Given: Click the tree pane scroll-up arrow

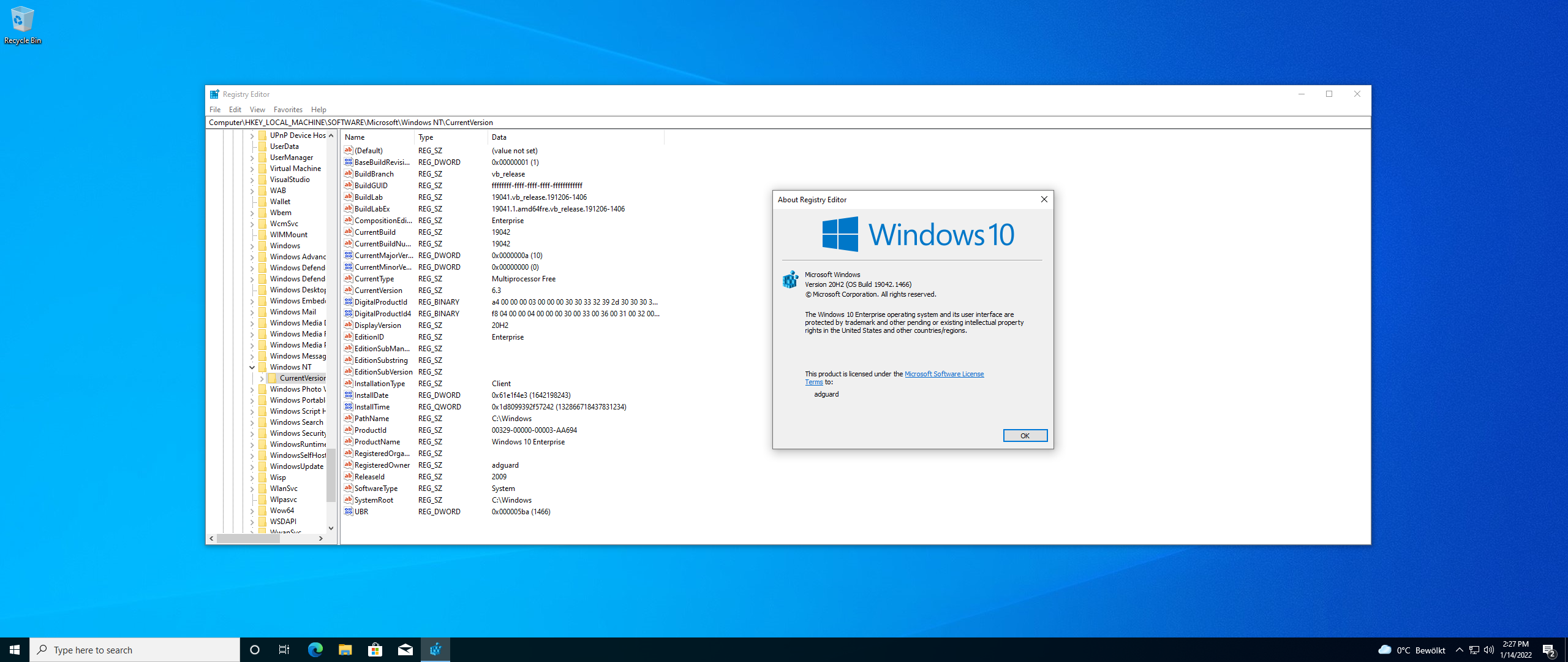Looking at the screenshot, I should pyautogui.click(x=331, y=135).
